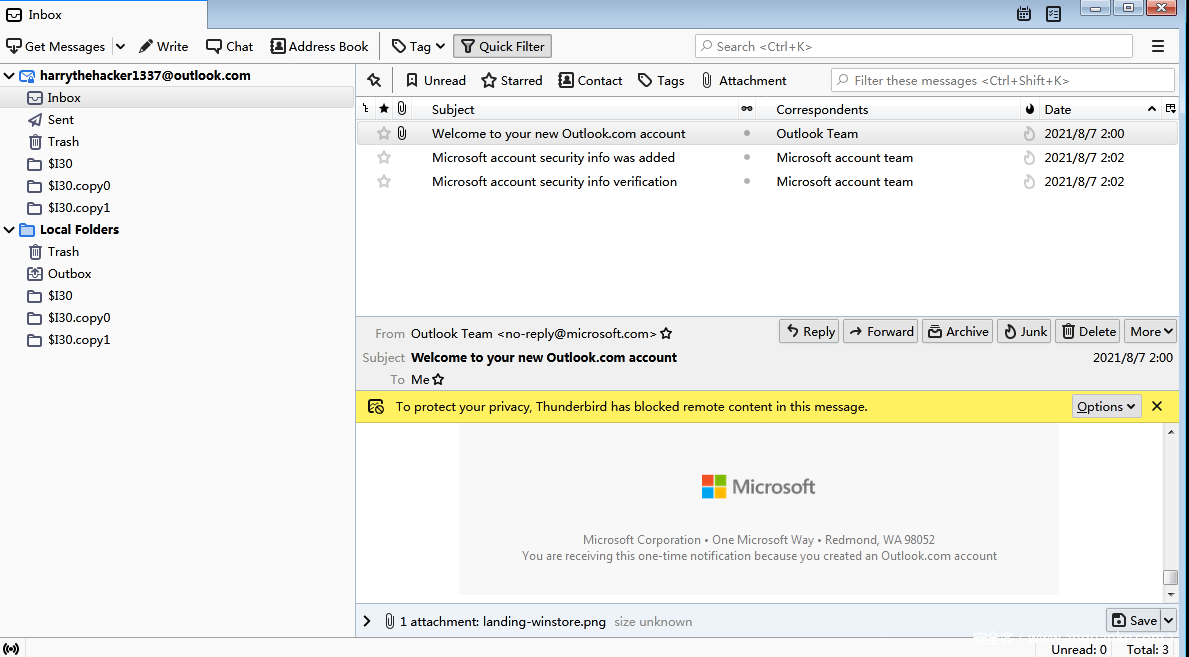This screenshot has height=657, width=1189.
Task: Click the Reply button
Action: click(x=809, y=331)
